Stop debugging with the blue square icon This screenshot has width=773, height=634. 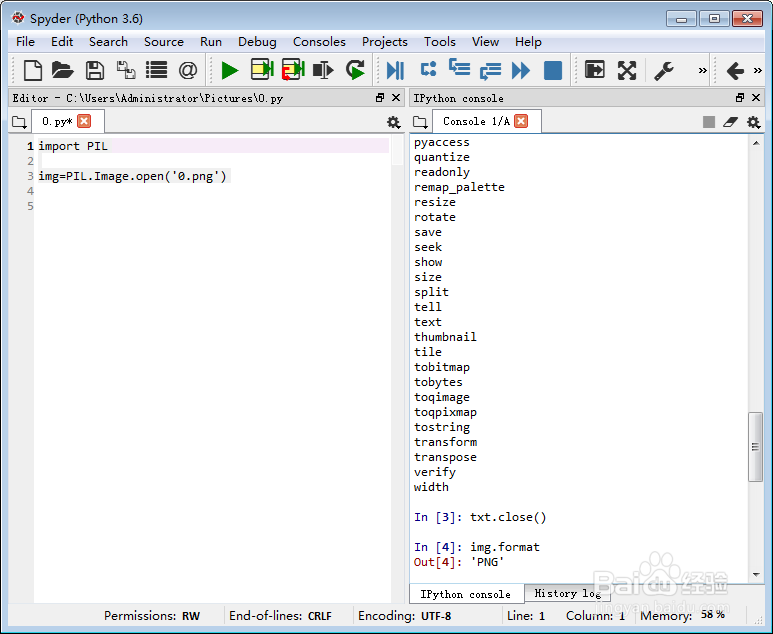(x=553, y=70)
